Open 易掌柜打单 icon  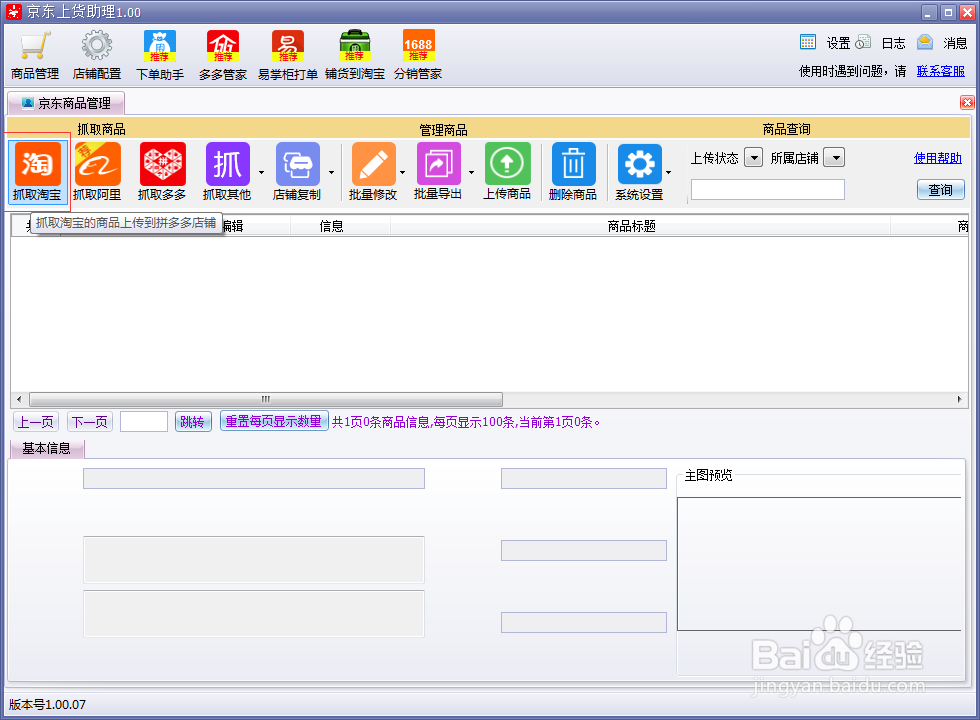tap(288, 56)
